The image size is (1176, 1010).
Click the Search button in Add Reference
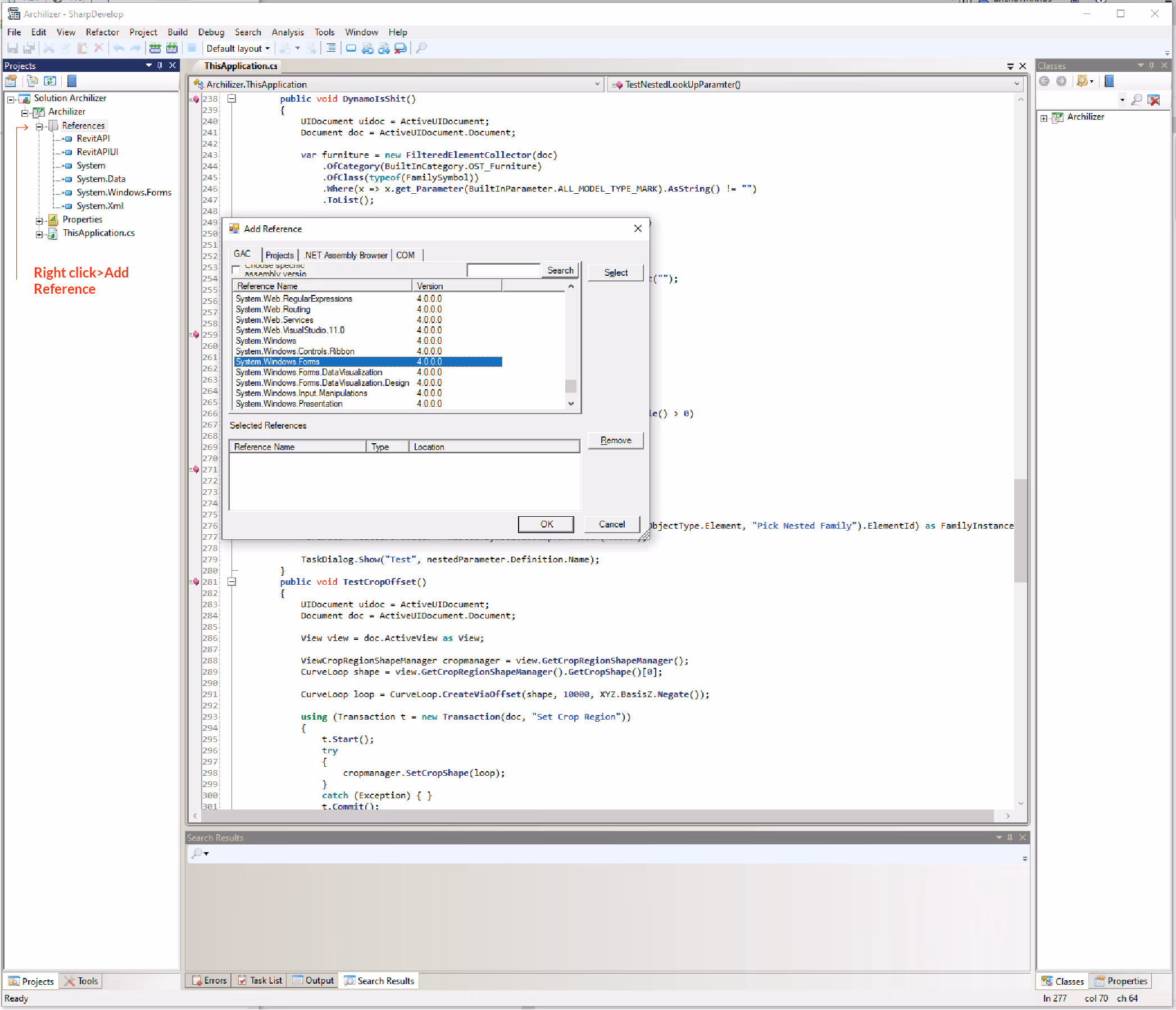(560, 270)
